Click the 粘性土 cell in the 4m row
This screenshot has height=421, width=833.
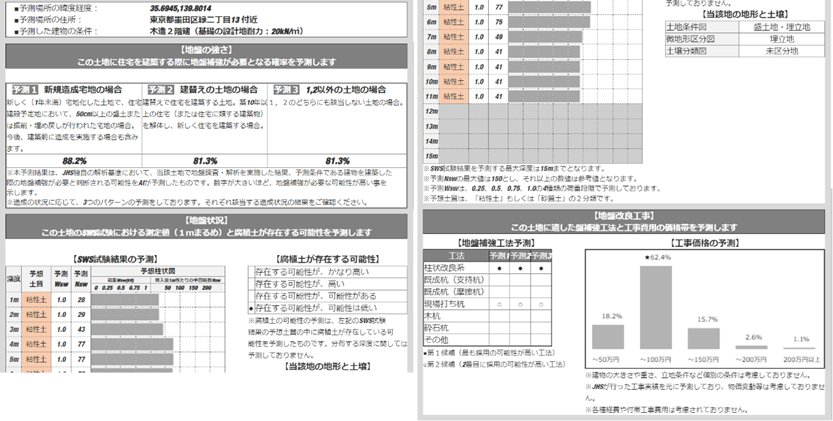click(x=37, y=344)
